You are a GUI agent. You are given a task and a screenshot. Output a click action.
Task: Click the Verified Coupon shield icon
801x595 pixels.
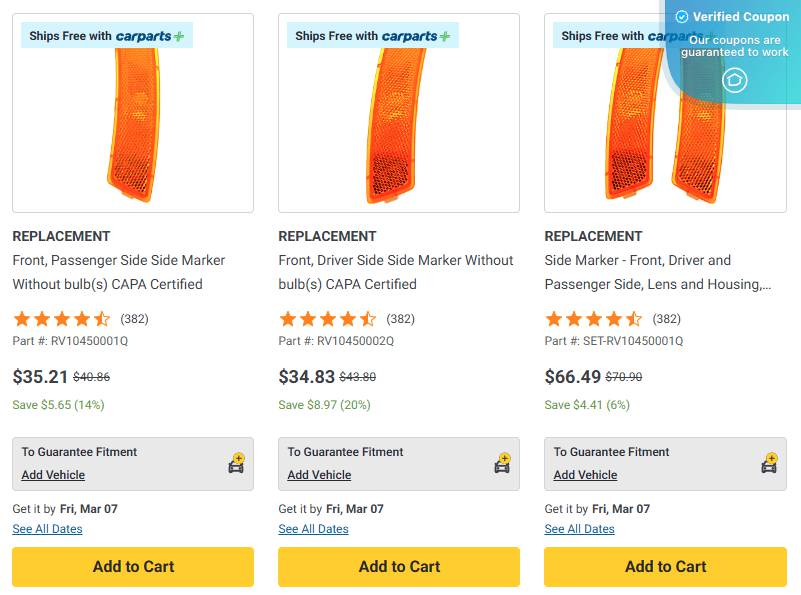[x=735, y=80]
